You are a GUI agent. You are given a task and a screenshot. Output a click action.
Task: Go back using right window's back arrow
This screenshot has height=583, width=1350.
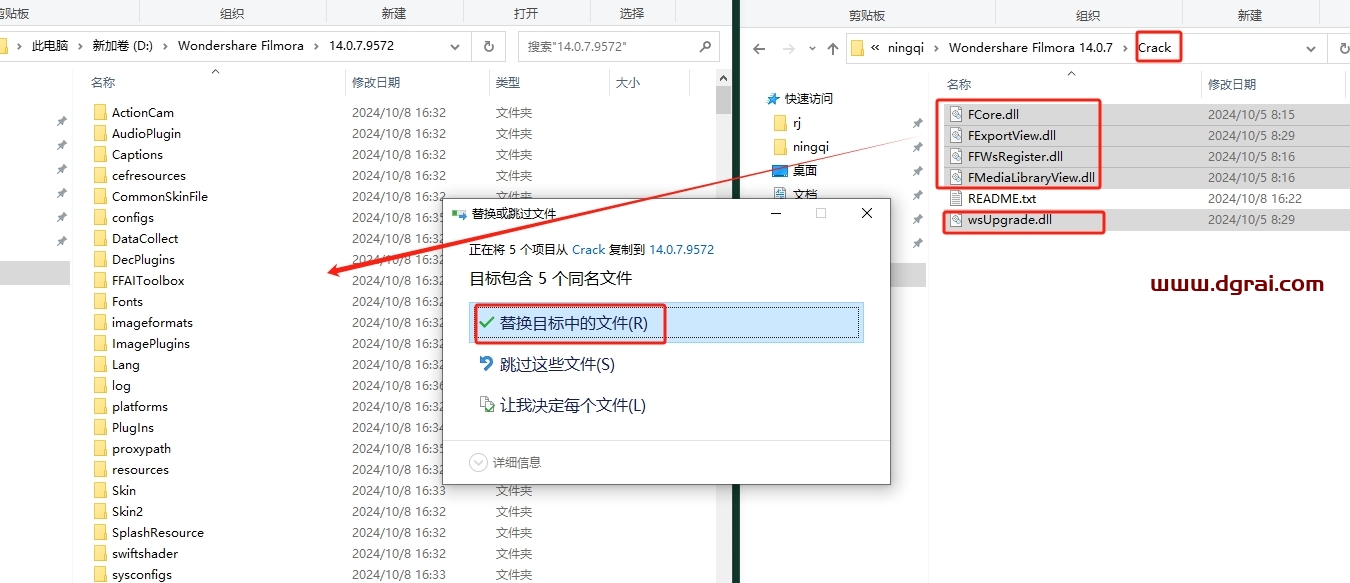(x=759, y=48)
